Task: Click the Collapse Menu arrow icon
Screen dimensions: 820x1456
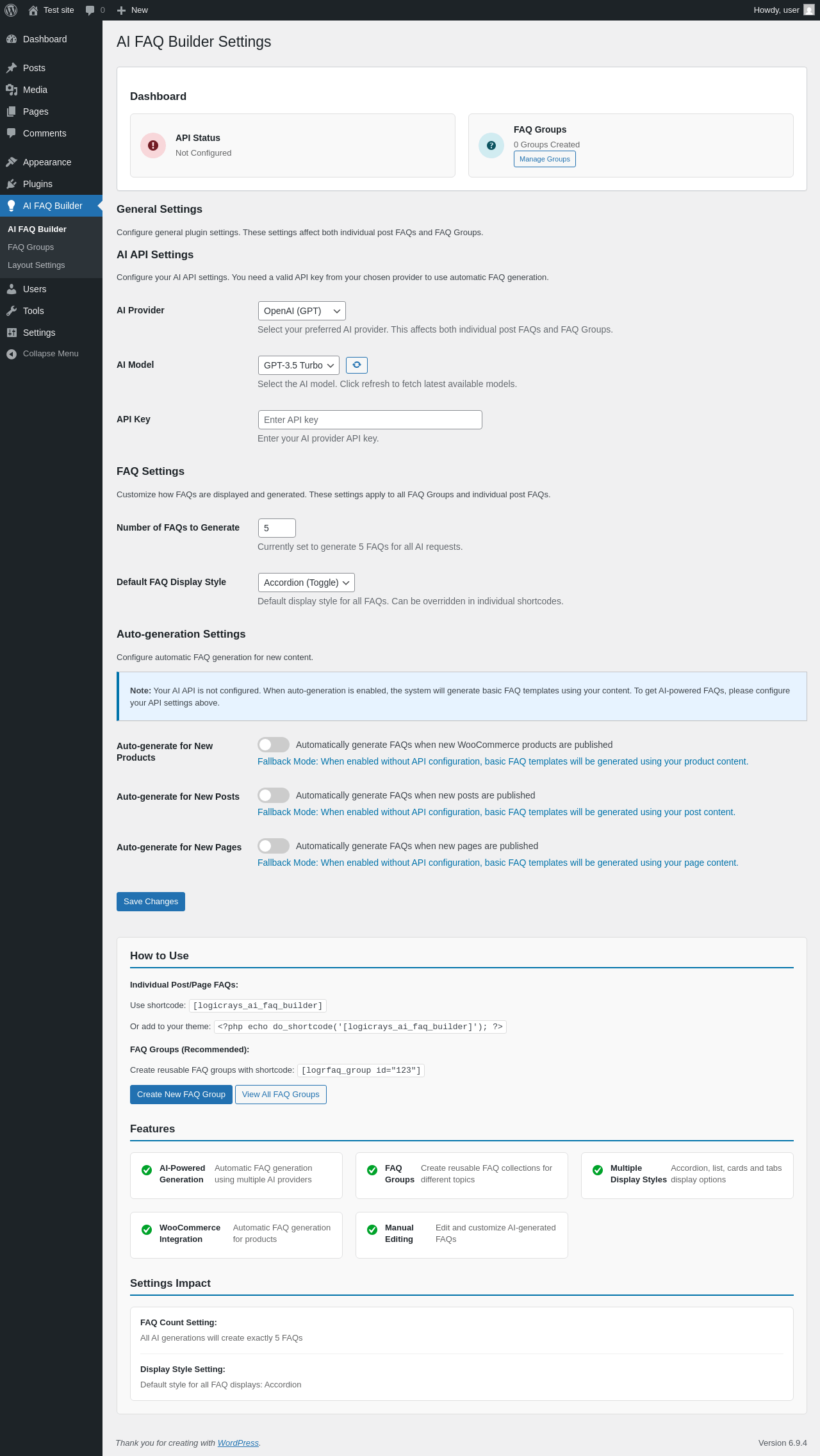Action: (x=12, y=354)
